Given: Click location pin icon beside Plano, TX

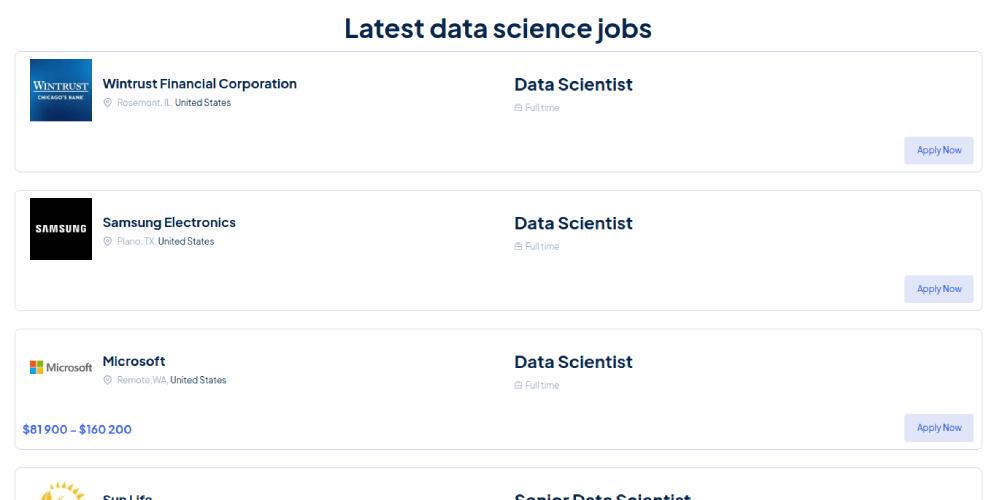Looking at the screenshot, I should click(108, 242).
